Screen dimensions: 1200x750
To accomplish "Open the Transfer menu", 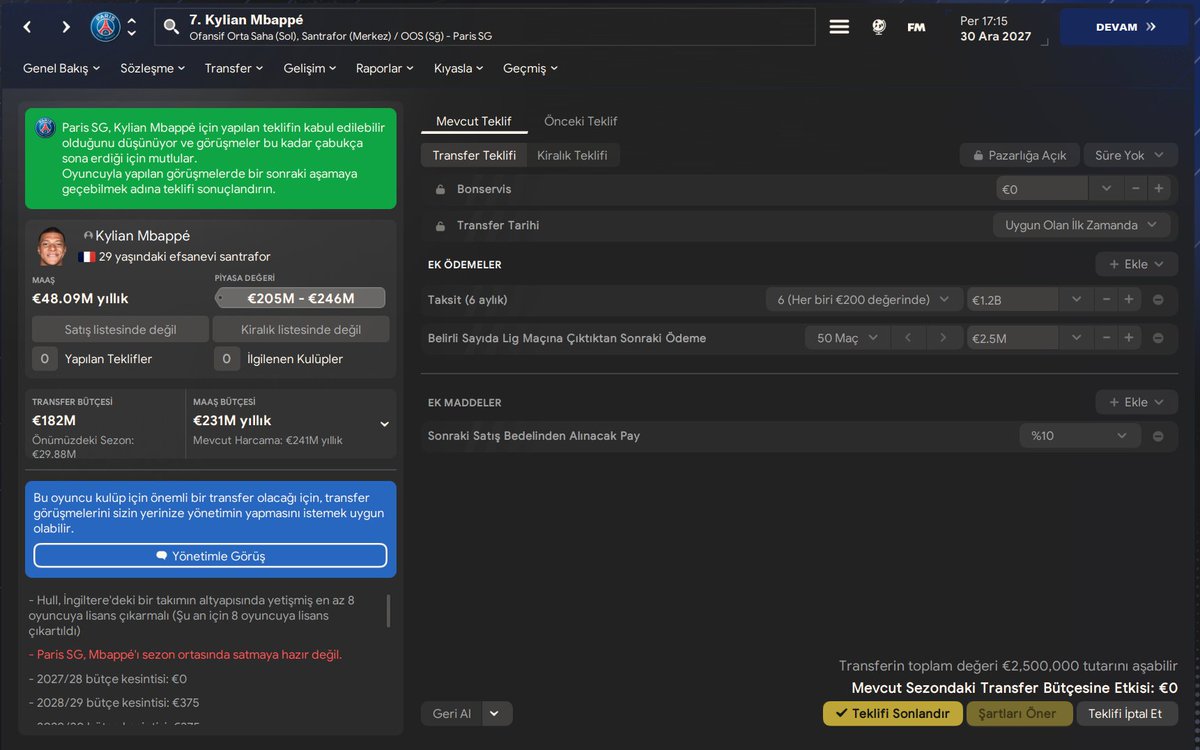I will 234,69.
